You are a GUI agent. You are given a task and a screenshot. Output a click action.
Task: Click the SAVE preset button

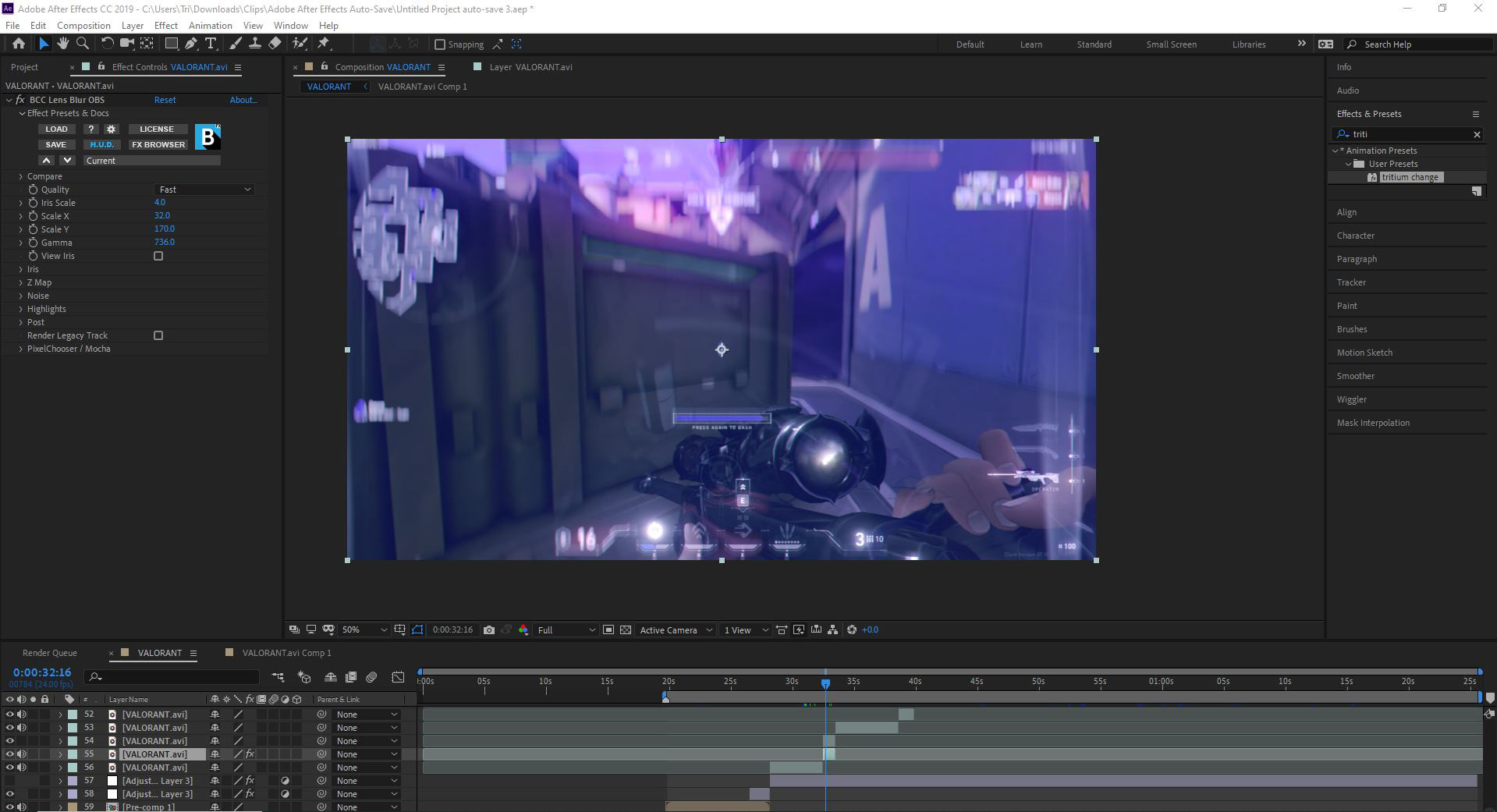point(56,145)
